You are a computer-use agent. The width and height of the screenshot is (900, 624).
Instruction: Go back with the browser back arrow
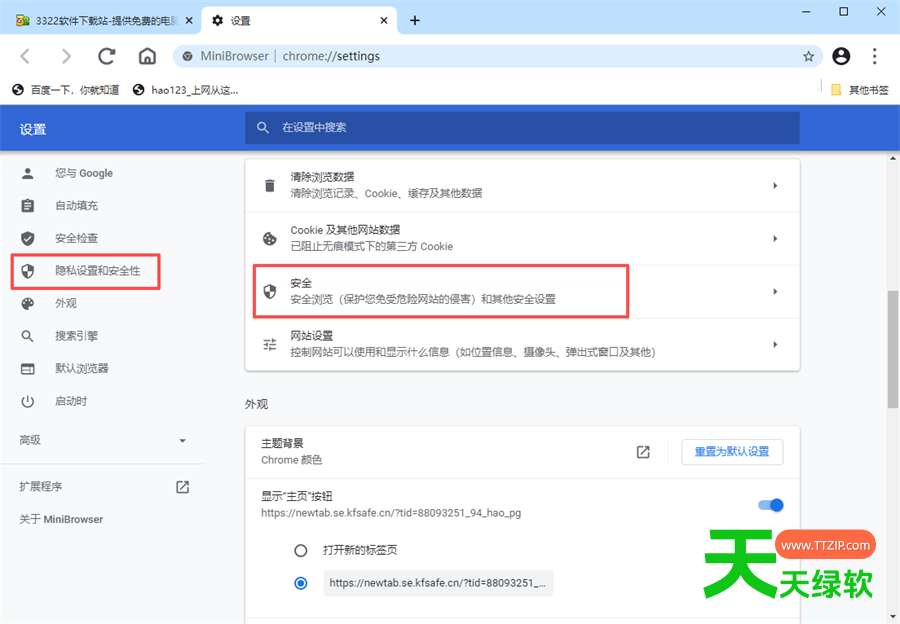25,56
